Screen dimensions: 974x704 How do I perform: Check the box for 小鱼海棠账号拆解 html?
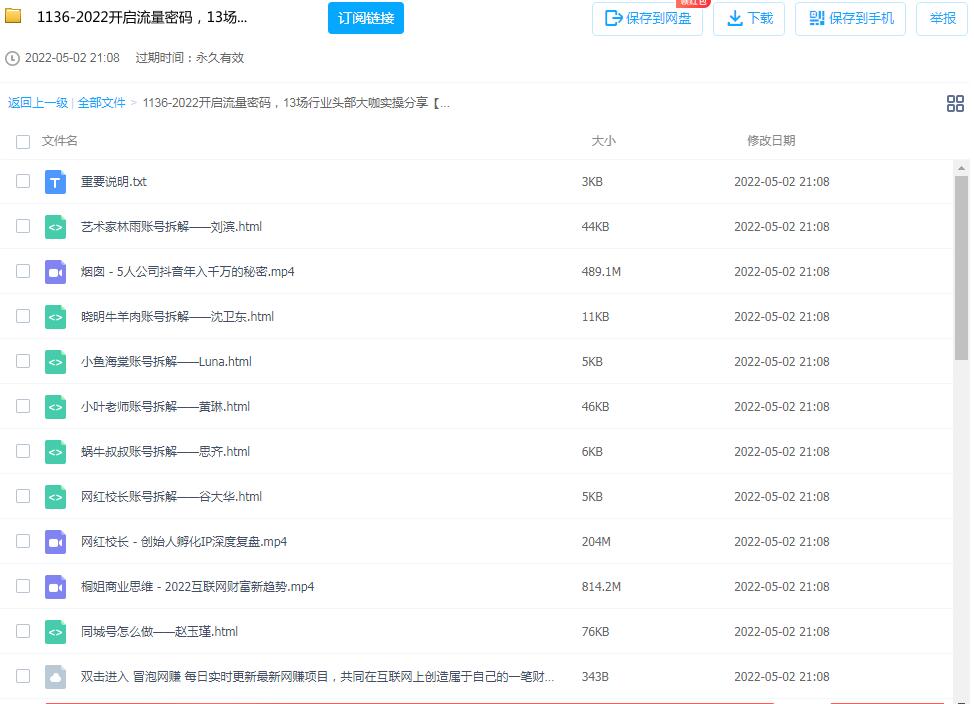click(x=23, y=361)
